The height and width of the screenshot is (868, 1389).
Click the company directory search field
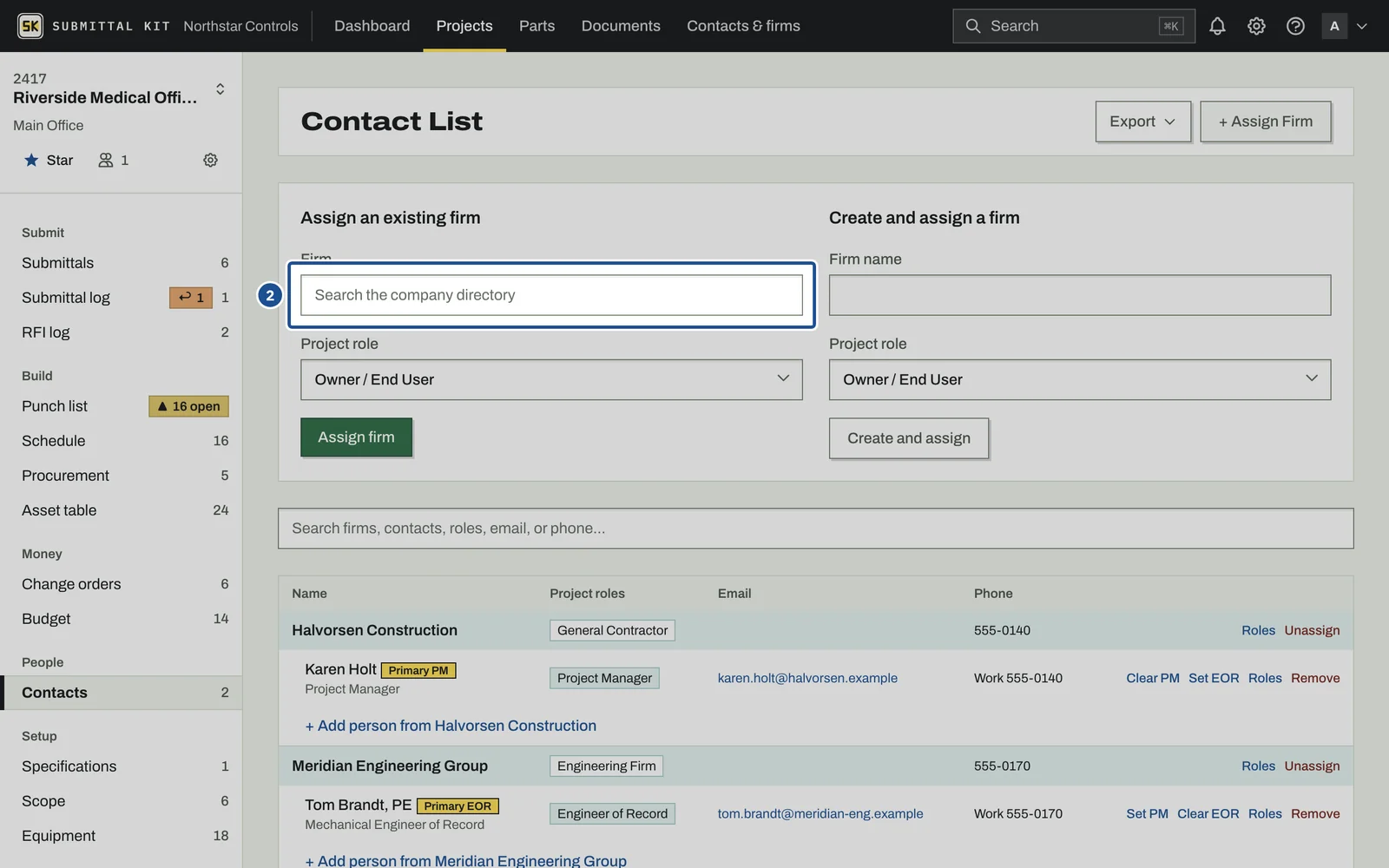pos(551,295)
